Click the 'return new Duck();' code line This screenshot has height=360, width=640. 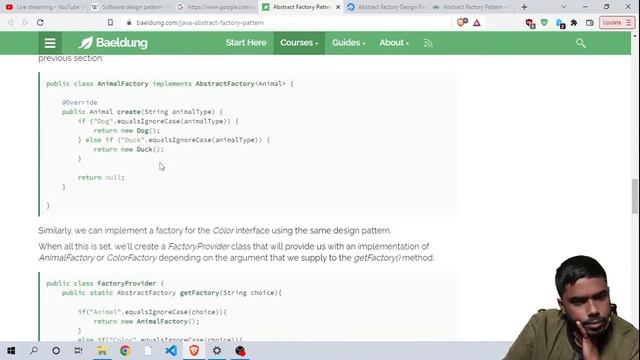[129, 149]
